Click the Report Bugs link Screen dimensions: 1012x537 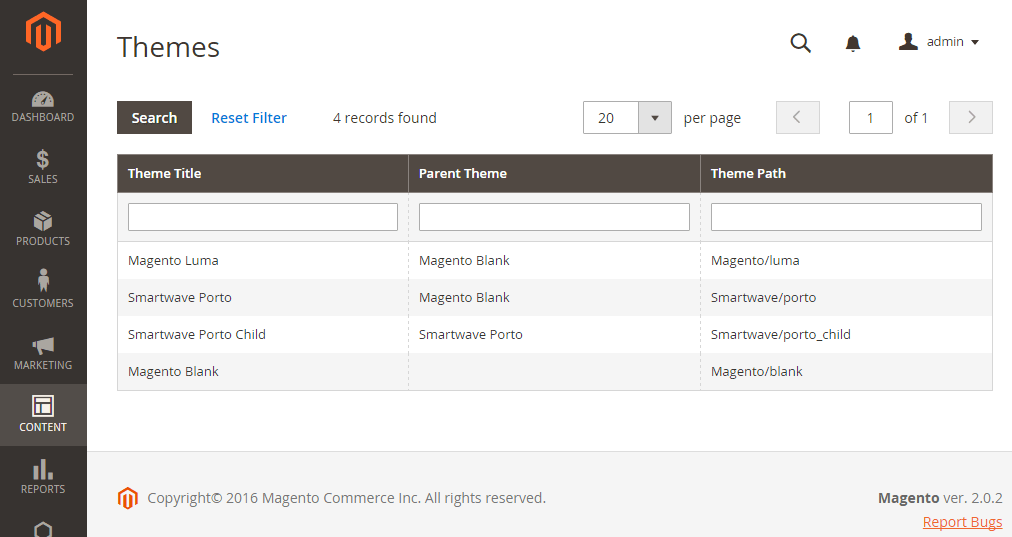coord(962,522)
